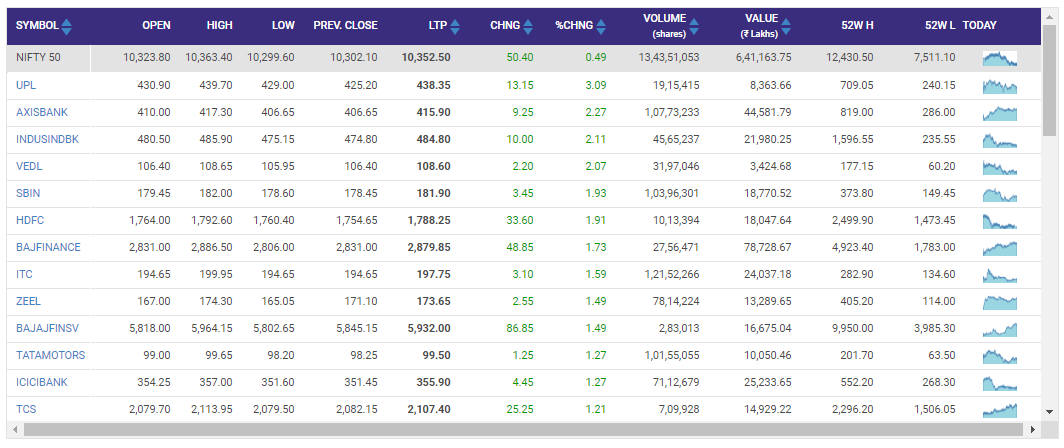Select TATAMOTORS open price 99.00
The width and height of the screenshot is (1064, 448).
(x=158, y=356)
